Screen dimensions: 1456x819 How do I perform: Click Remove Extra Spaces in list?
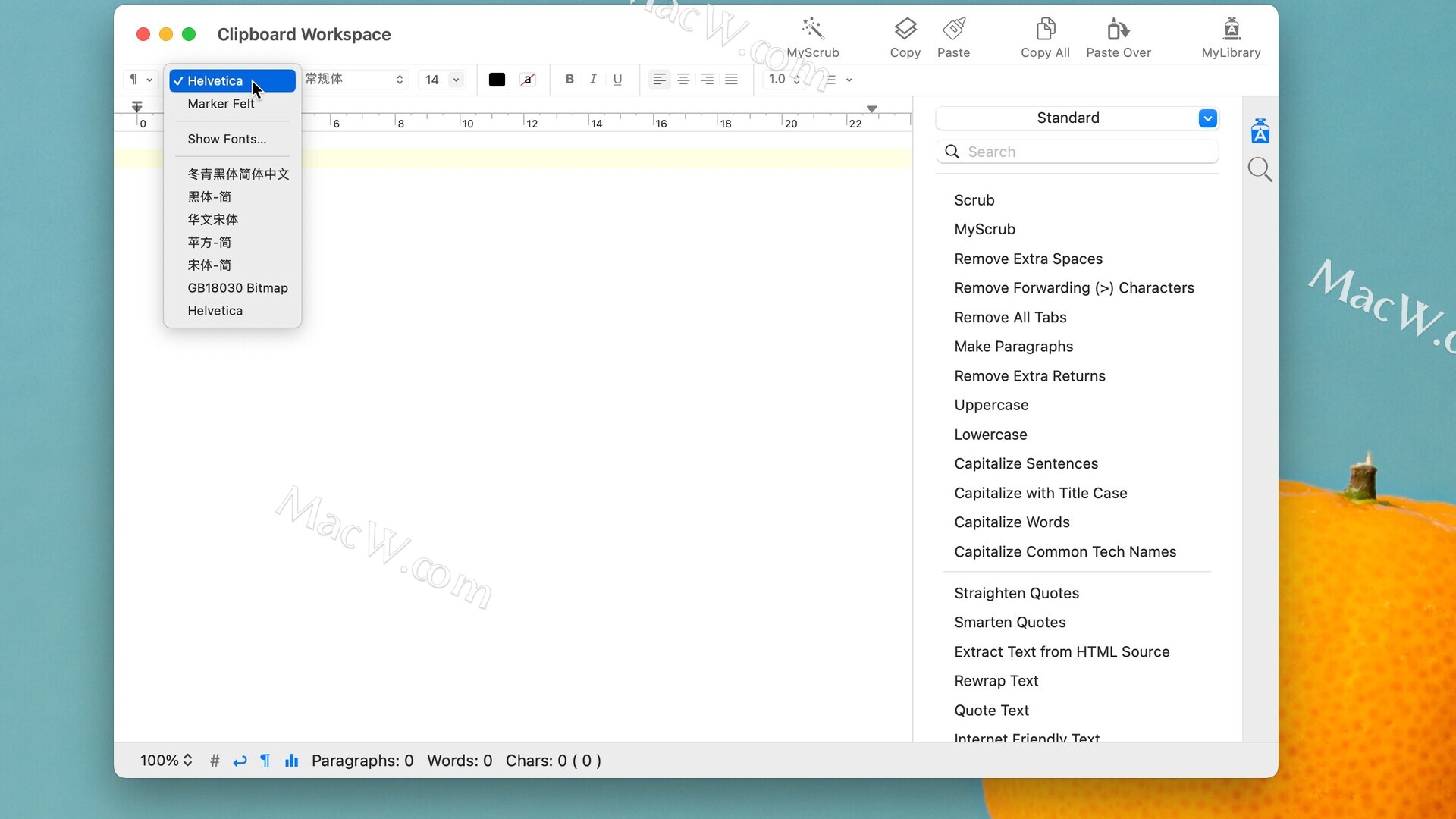tap(1028, 259)
